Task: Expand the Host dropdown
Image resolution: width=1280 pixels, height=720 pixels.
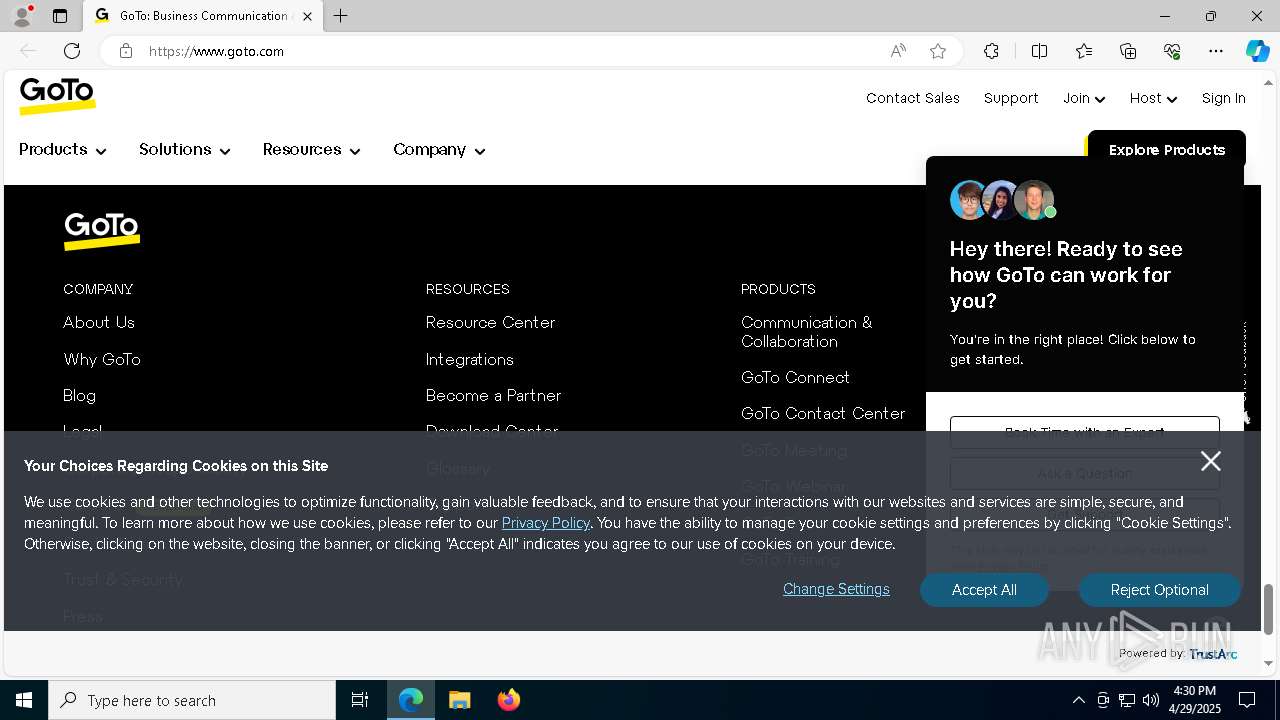Action: (1153, 98)
